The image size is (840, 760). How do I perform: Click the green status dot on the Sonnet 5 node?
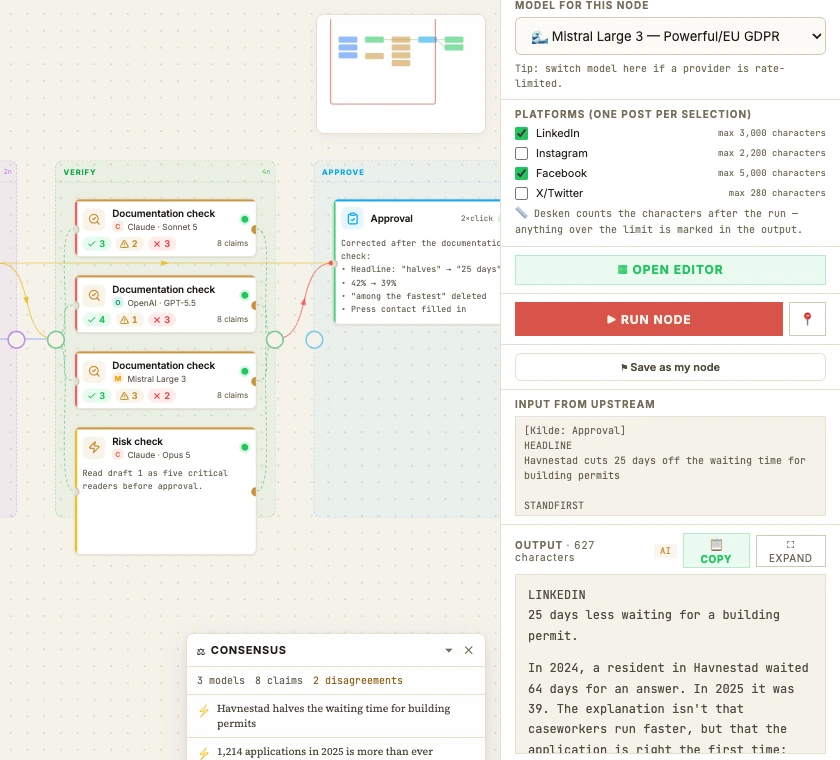[245, 219]
